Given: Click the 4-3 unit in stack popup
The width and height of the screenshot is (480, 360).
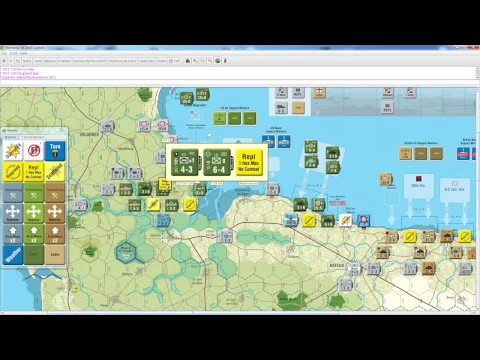Looking at the screenshot, I should coord(185,162).
